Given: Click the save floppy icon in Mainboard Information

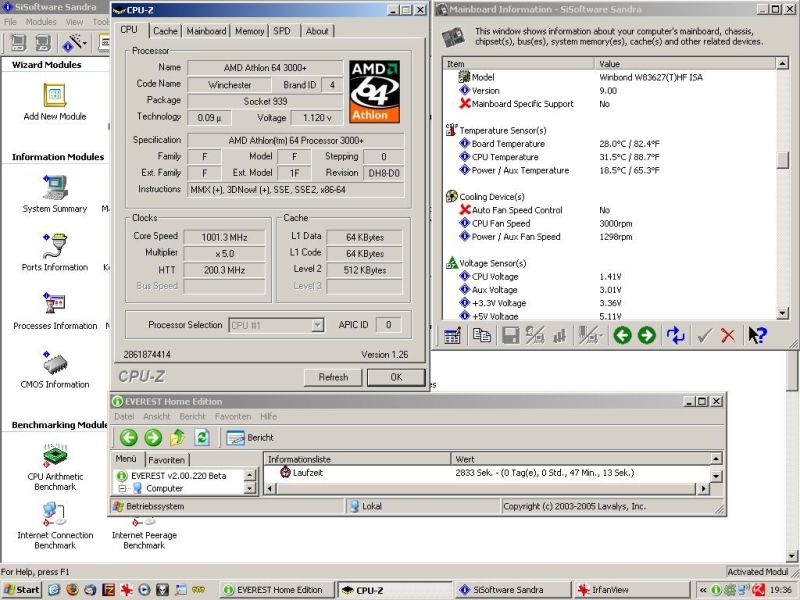Looking at the screenshot, I should click(510, 335).
